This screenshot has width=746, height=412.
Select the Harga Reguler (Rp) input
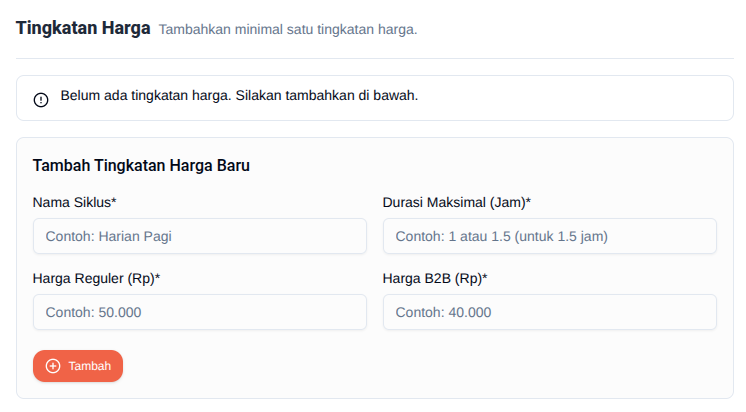pos(200,312)
